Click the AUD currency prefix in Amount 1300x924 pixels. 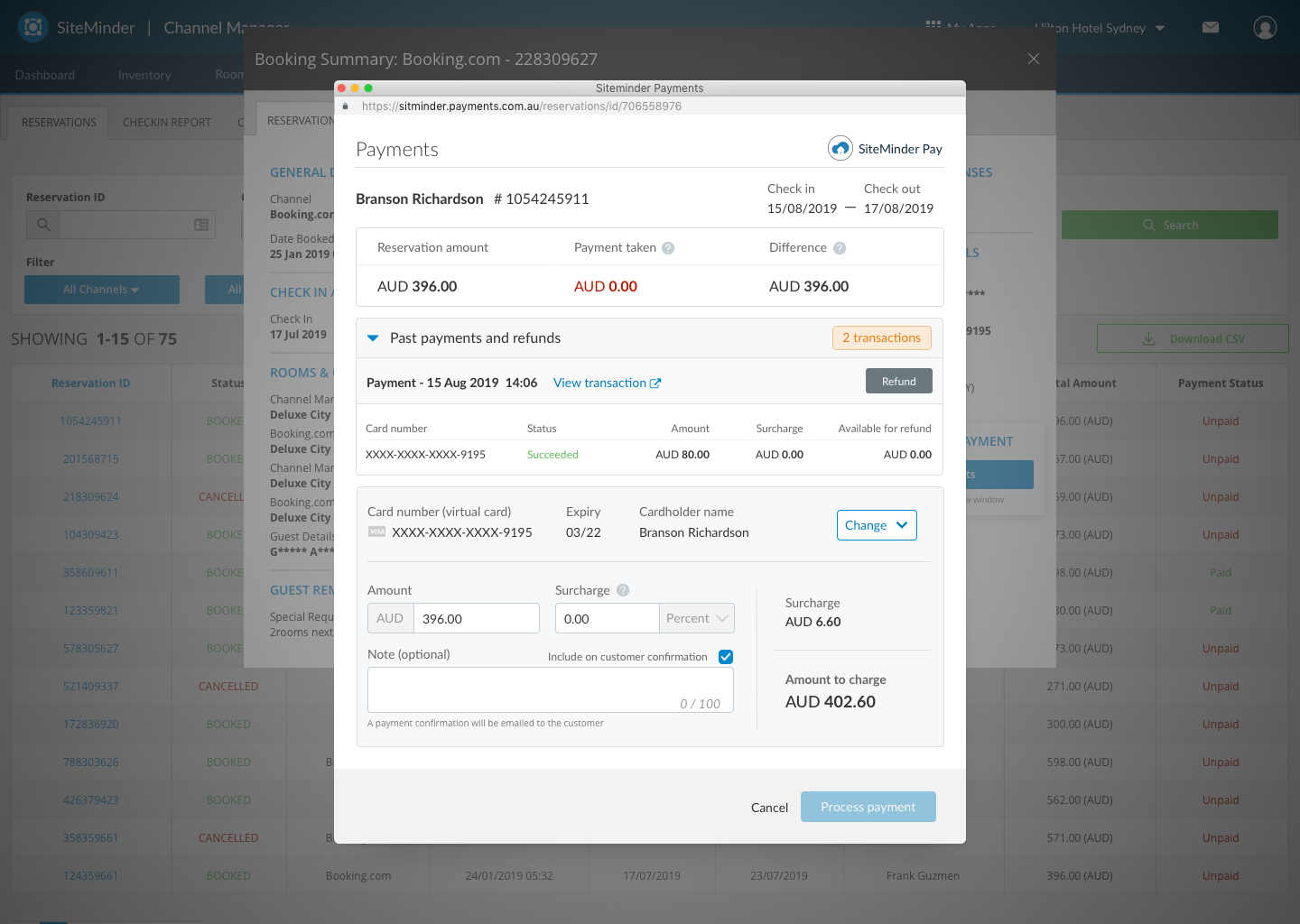(390, 618)
